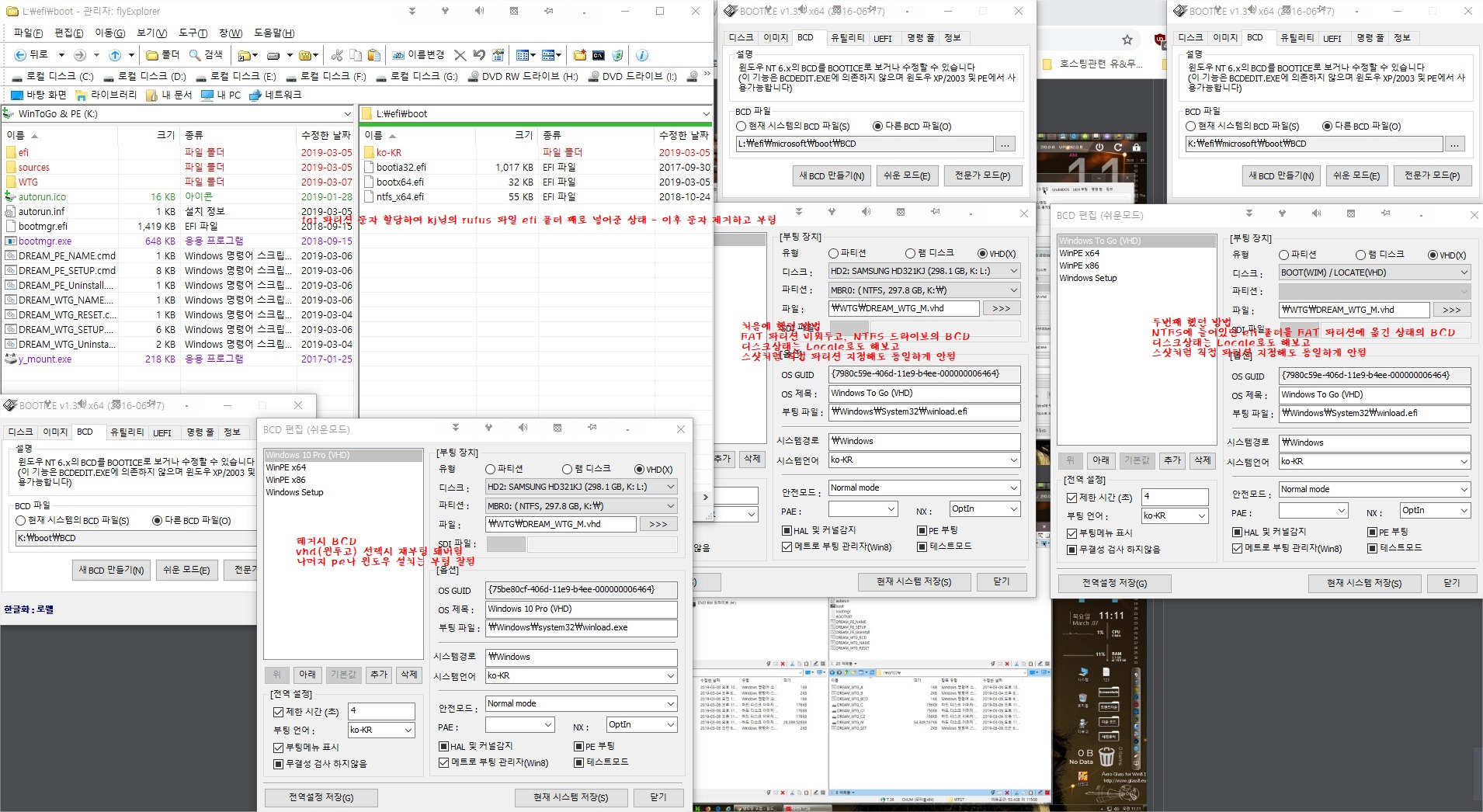Jump to 바탕 화면 desktop shortcut
This screenshot has height=812, width=1483.
39,95
